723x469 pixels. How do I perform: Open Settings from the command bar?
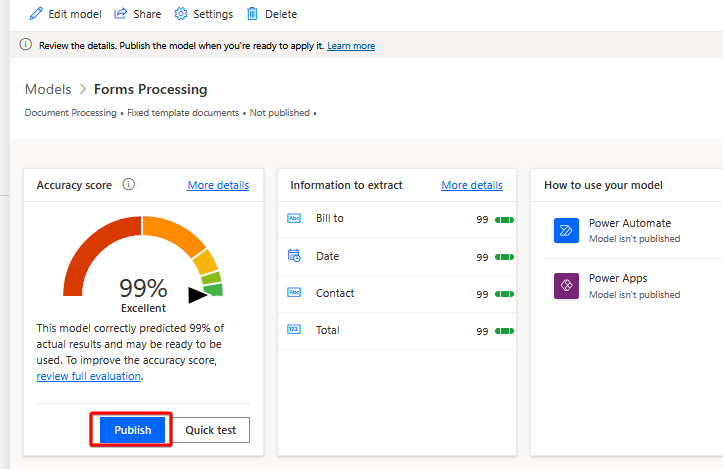(x=203, y=14)
